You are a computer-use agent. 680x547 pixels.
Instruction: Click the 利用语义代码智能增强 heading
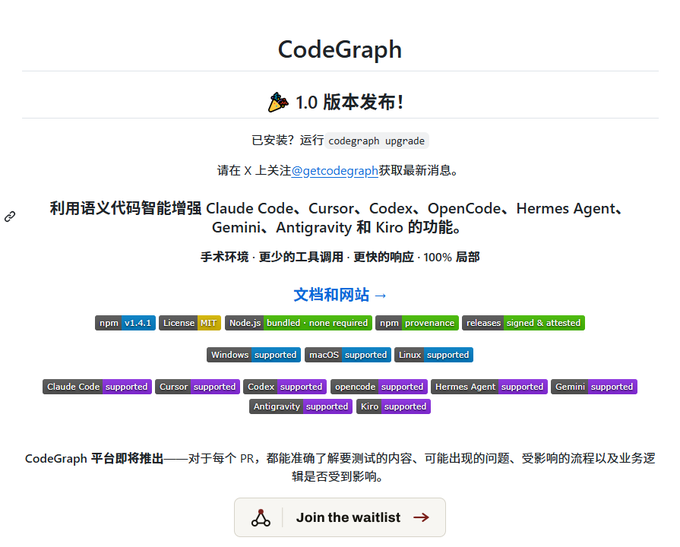click(337, 218)
